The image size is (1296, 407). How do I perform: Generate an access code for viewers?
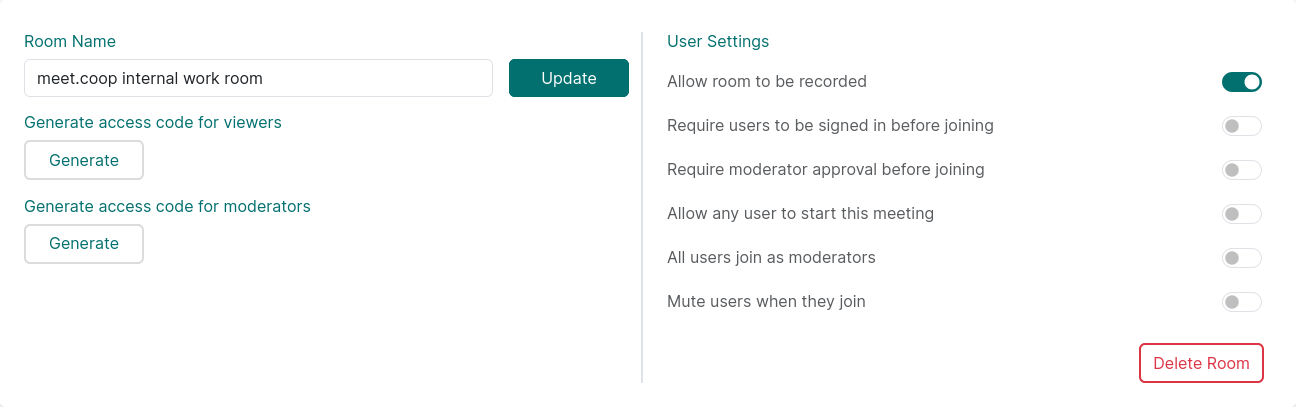84,160
